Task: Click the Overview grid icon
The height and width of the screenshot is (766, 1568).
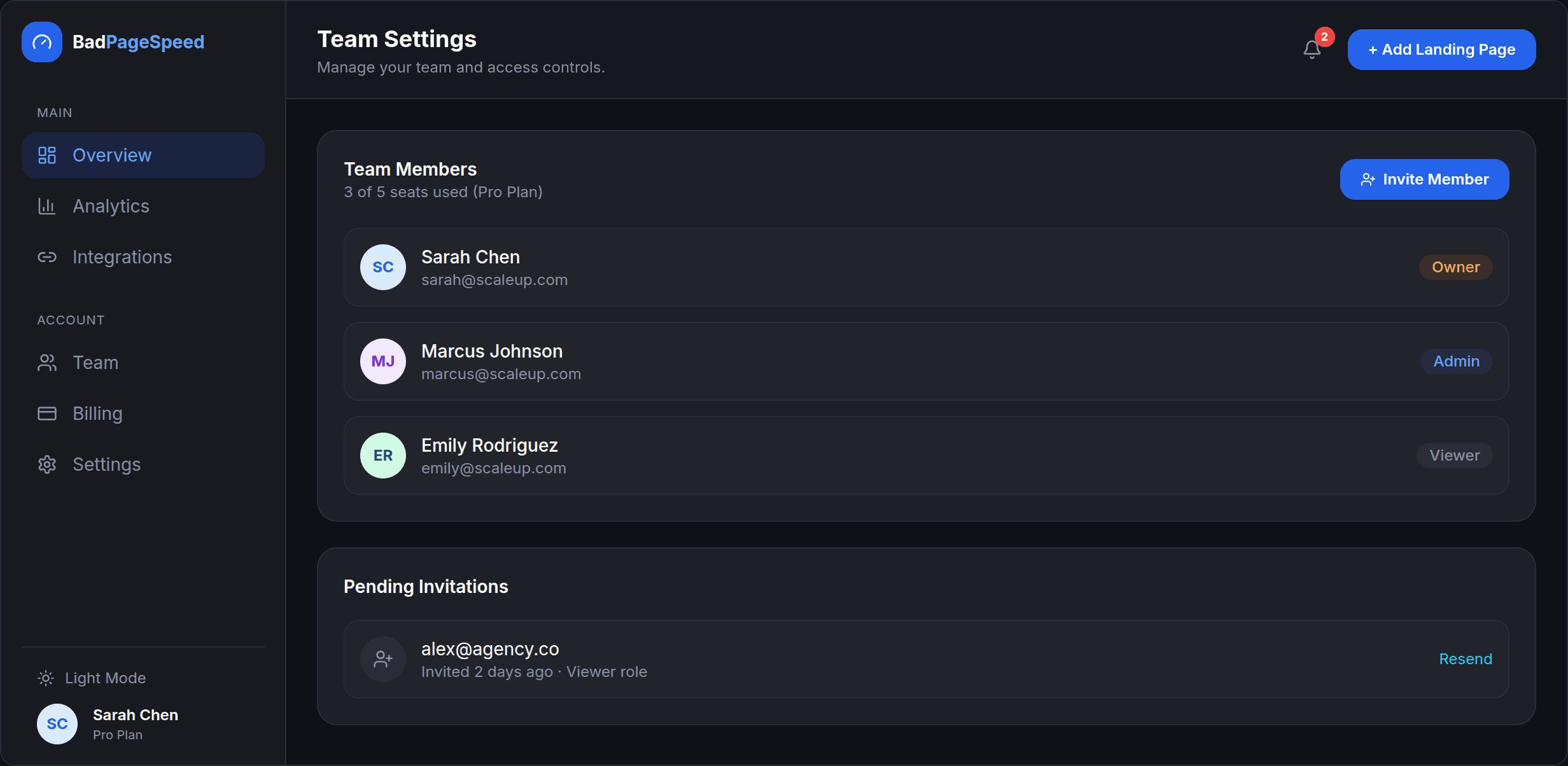Action: [47, 155]
